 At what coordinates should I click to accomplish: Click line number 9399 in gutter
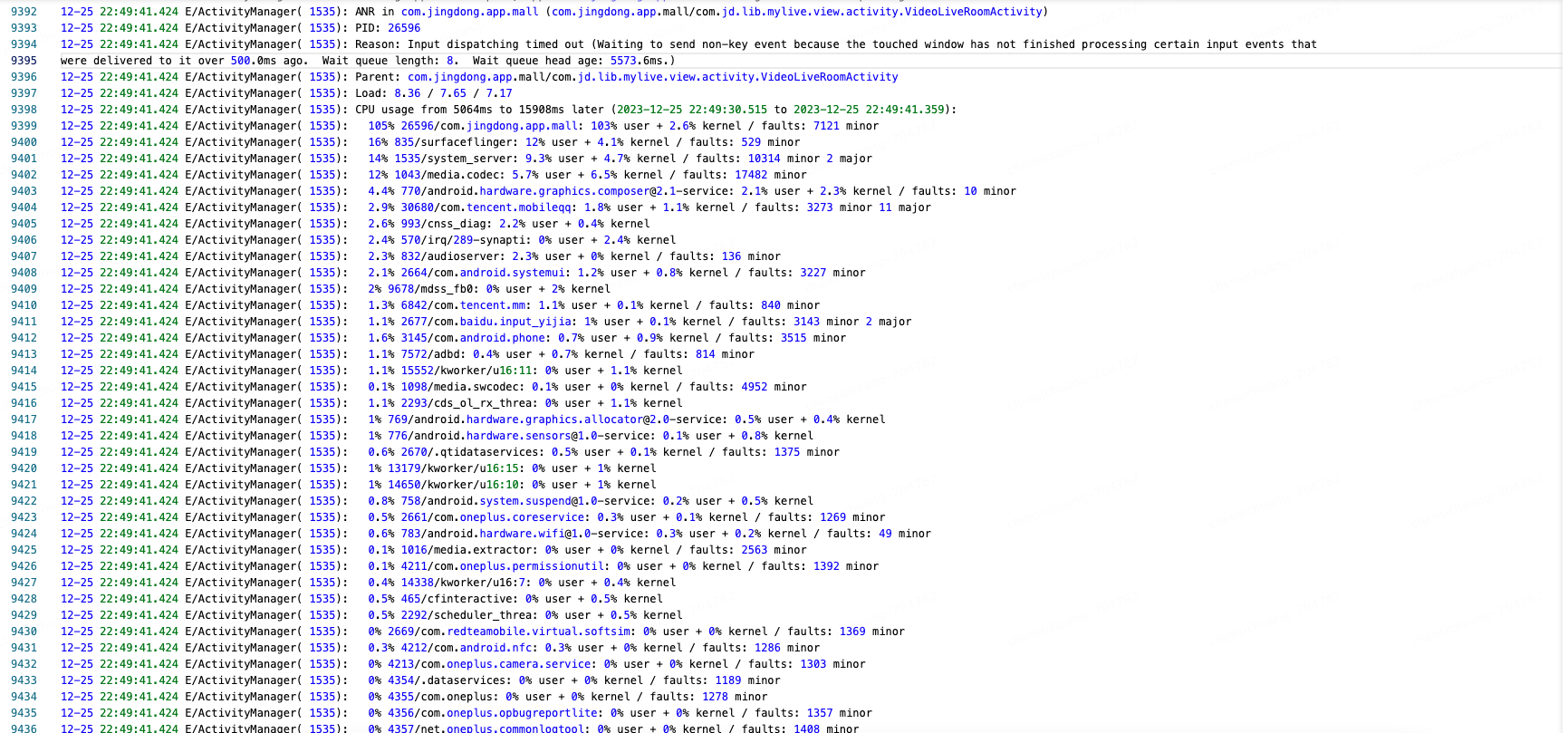[24, 126]
